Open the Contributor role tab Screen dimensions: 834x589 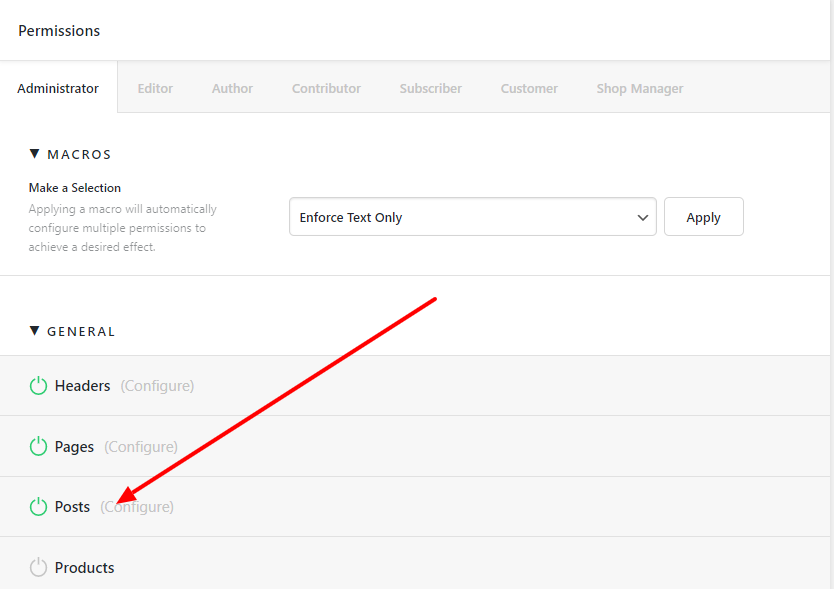point(326,88)
